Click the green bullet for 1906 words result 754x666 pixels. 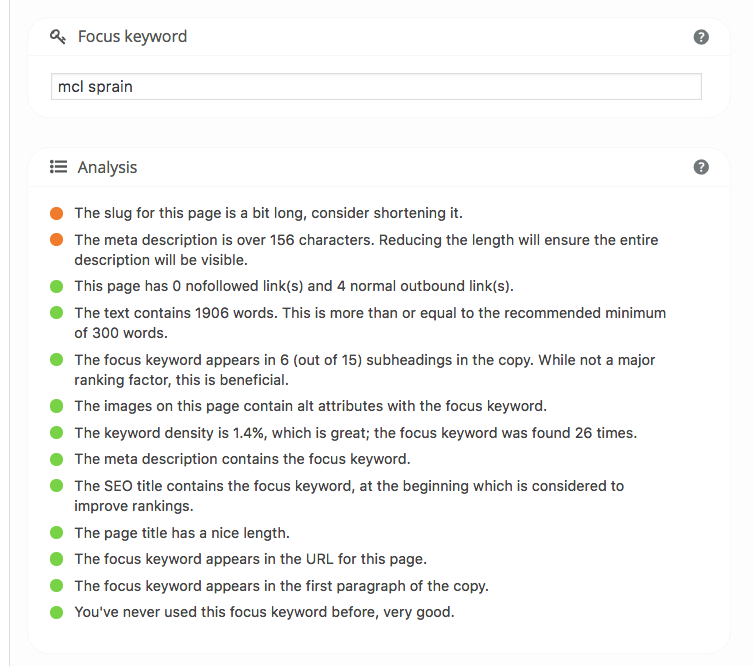coord(56,314)
